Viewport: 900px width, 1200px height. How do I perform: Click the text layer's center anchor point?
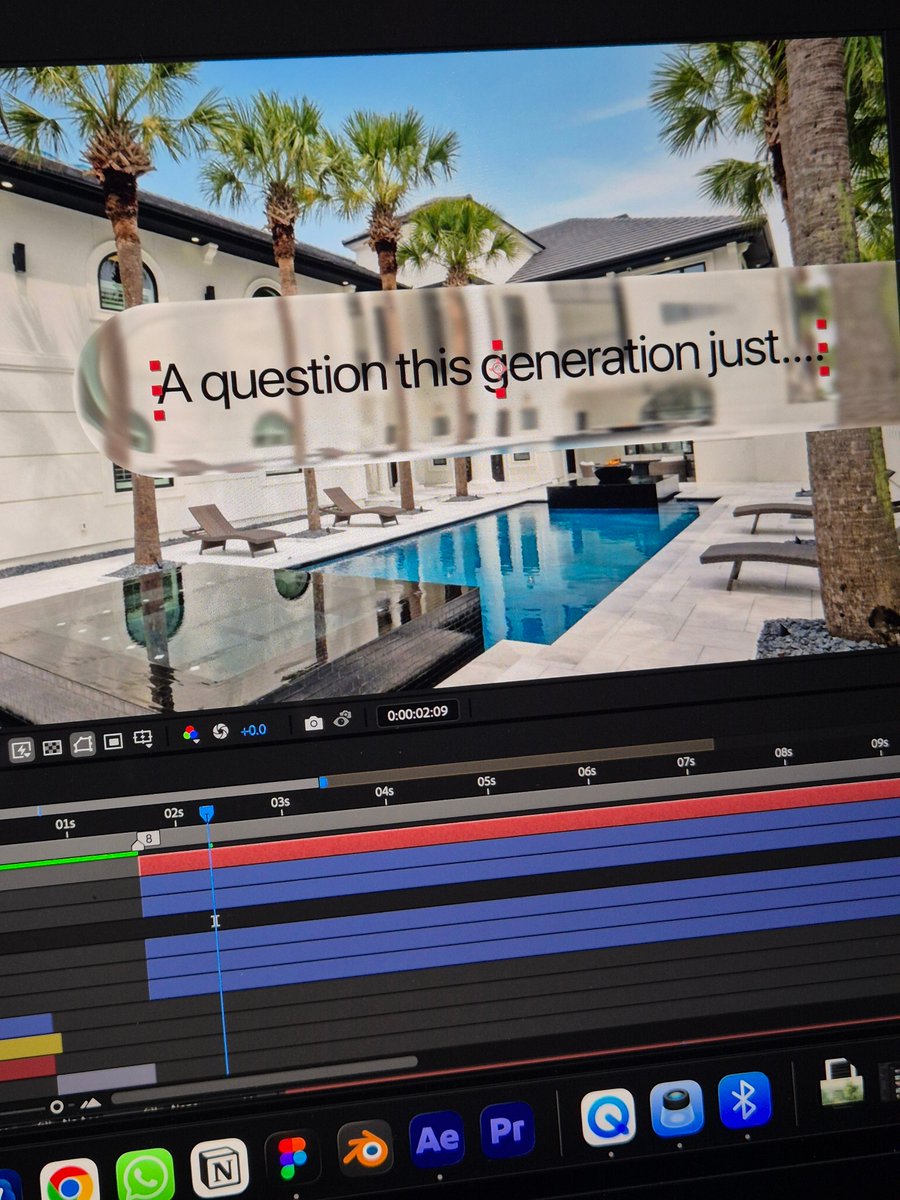(x=496, y=368)
